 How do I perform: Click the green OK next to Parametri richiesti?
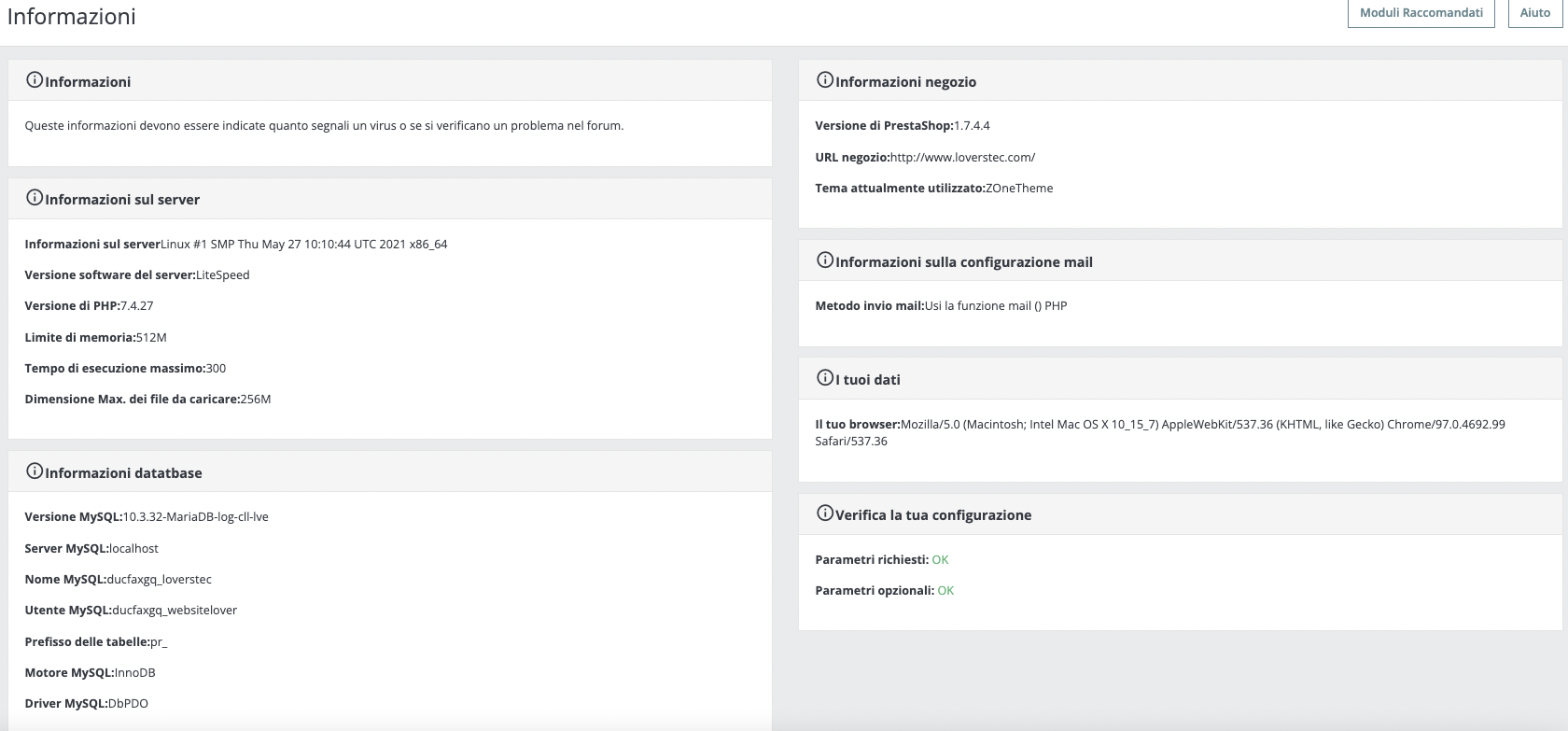pyautogui.click(x=940, y=559)
